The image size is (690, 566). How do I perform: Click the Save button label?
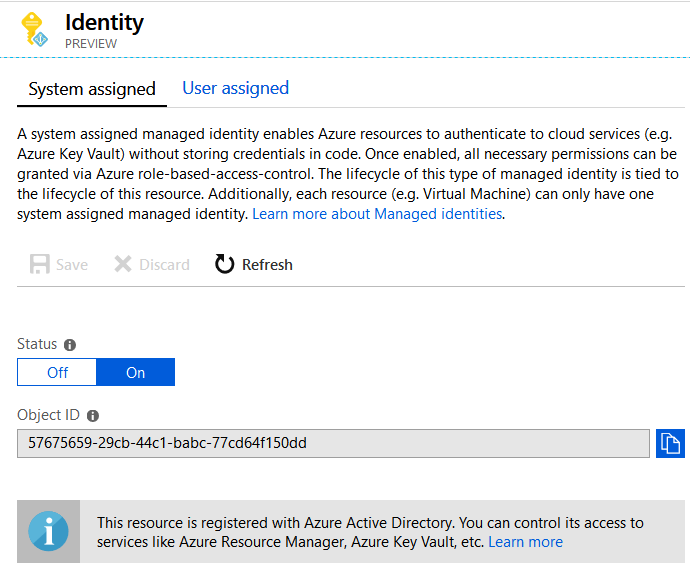pyautogui.click(x=72, y=265)
